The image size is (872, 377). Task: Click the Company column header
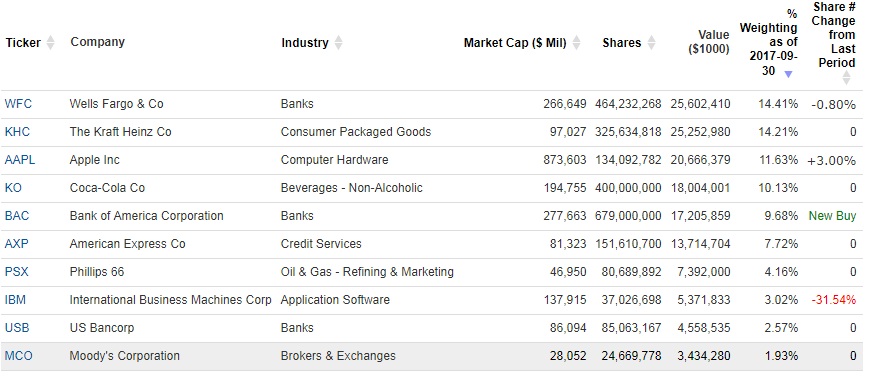[97, 42]
